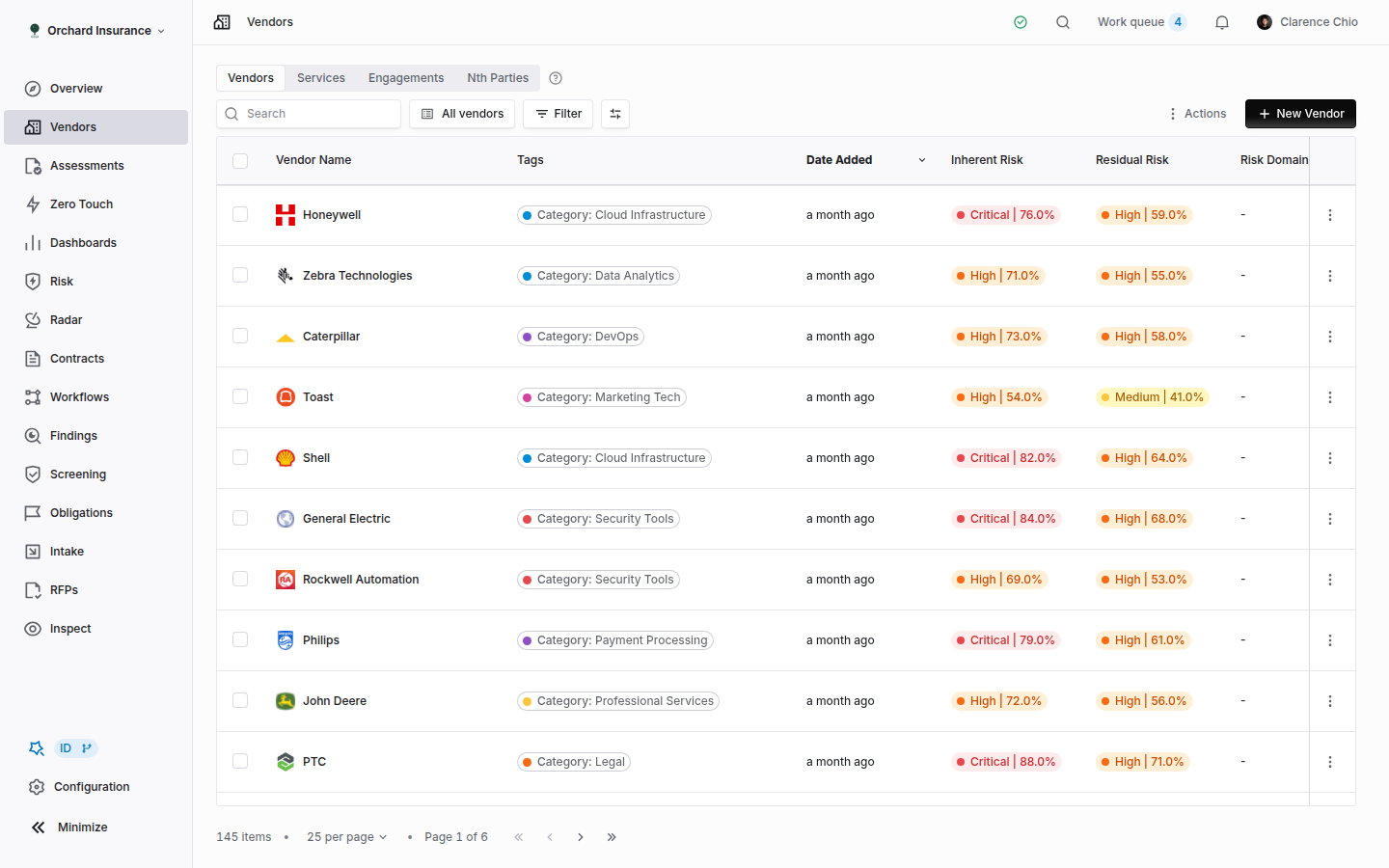Open row menu for PTC

1330,762
